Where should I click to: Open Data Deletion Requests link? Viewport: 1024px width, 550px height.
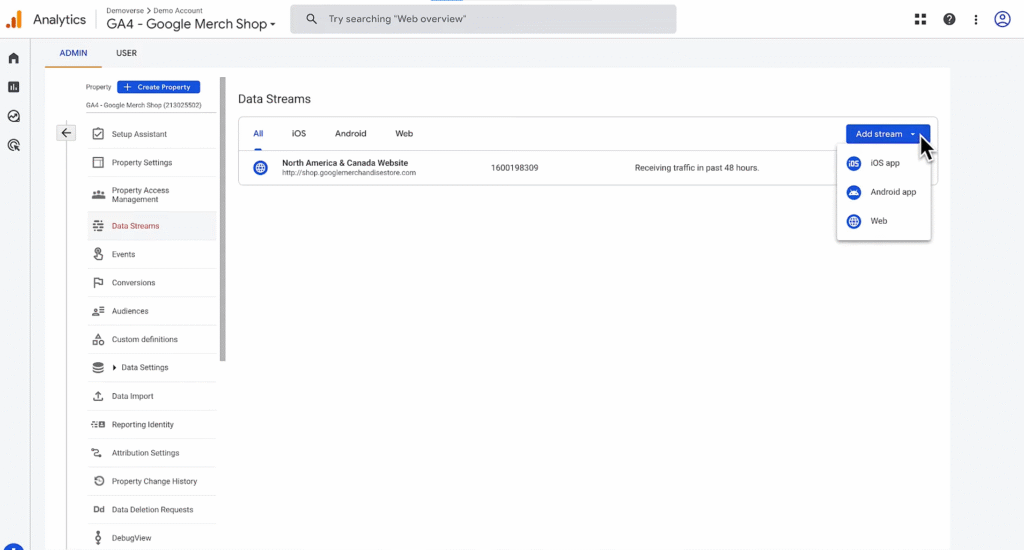click(152, 510)
